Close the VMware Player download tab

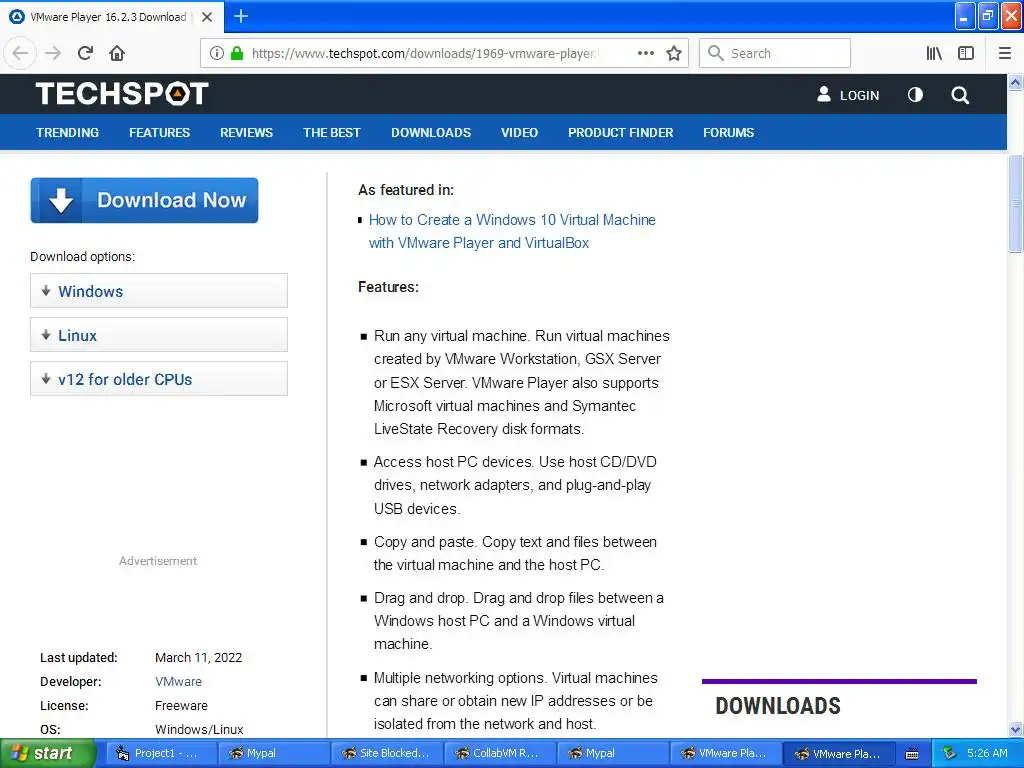coord(207,17)
